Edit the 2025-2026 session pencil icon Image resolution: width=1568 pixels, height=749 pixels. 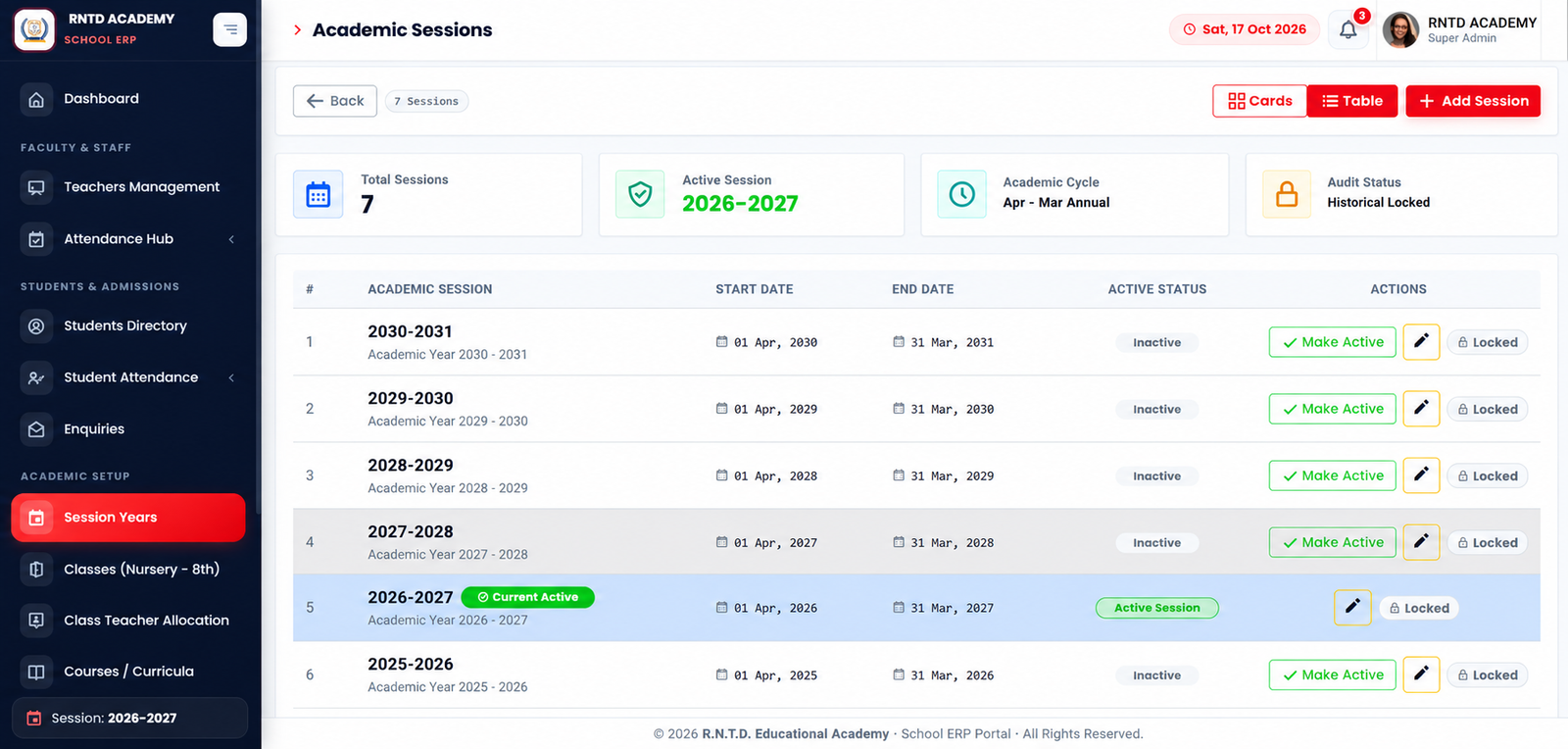(1421, 674)
